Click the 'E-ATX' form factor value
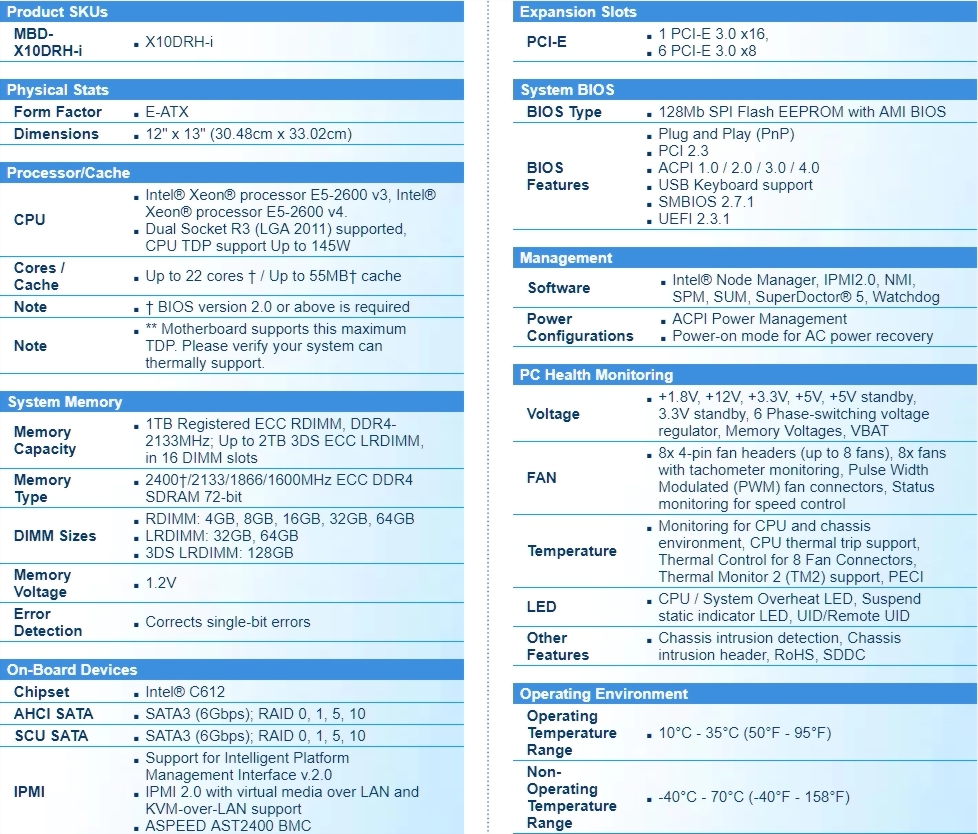978x834 pixels. pos(167,112)
